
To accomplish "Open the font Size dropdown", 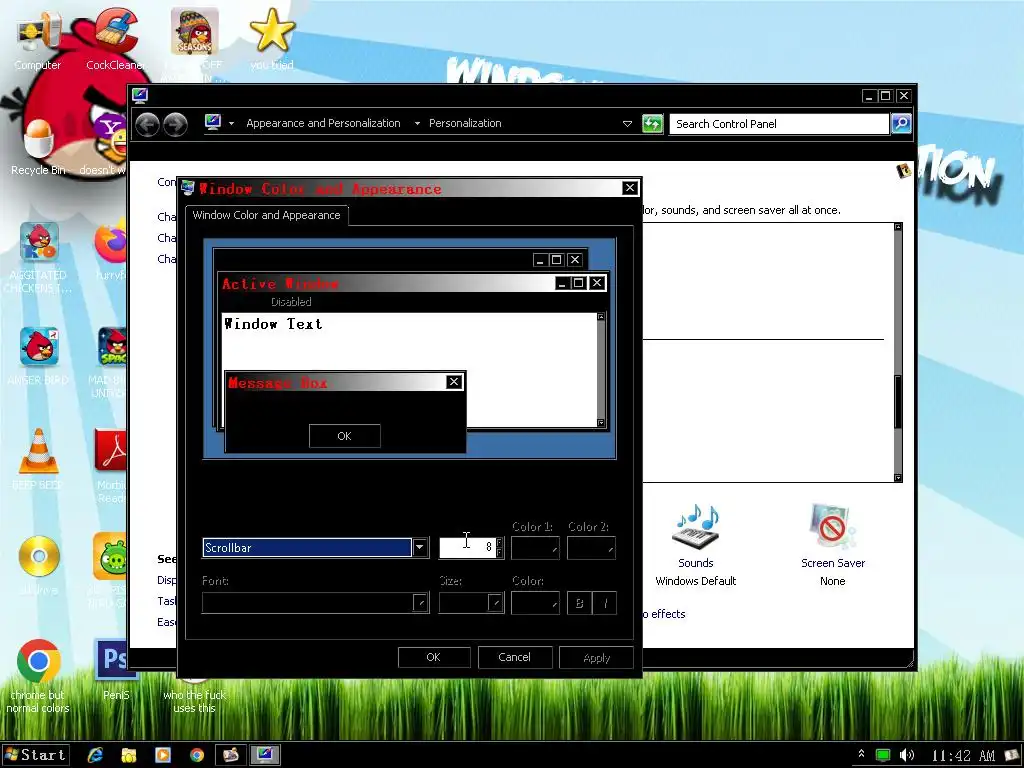I will 471,602.
